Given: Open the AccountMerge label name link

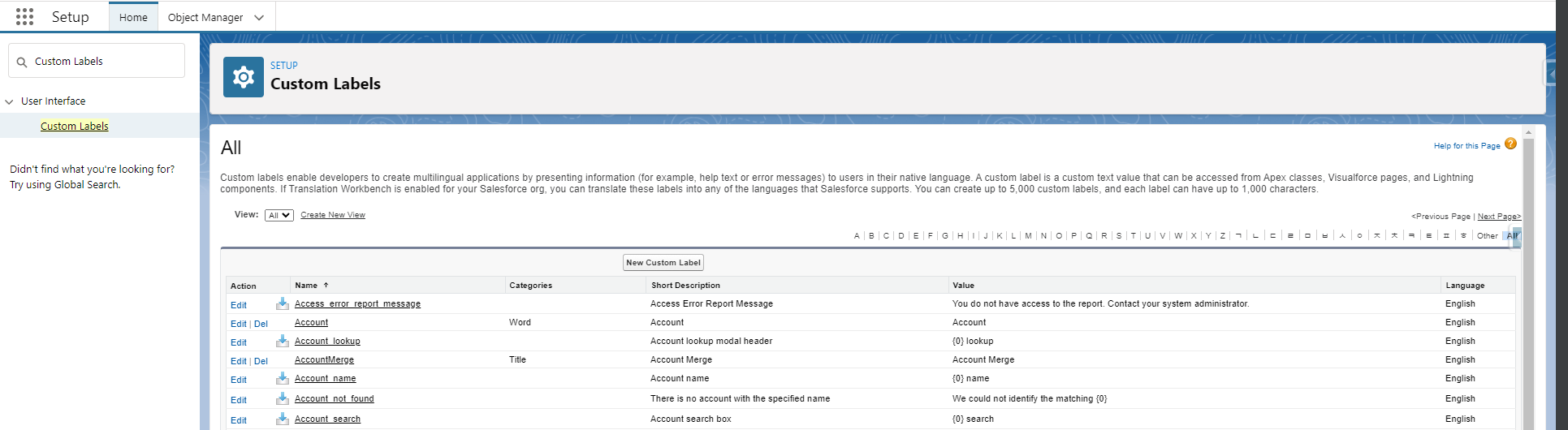Looking at the screenshot, I should (324, 359).
